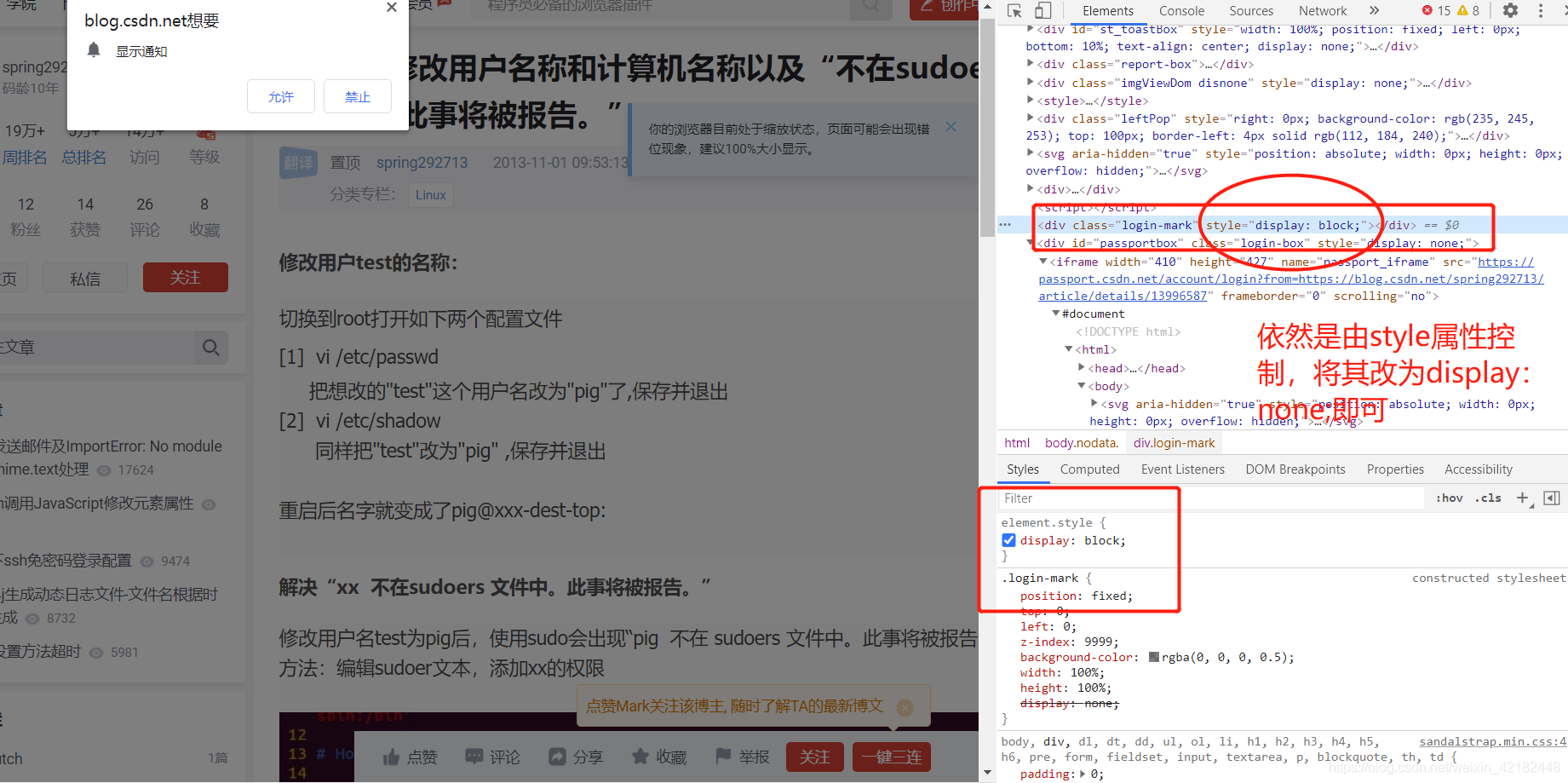Click the 收藏 star icon

tap(640, 757)
